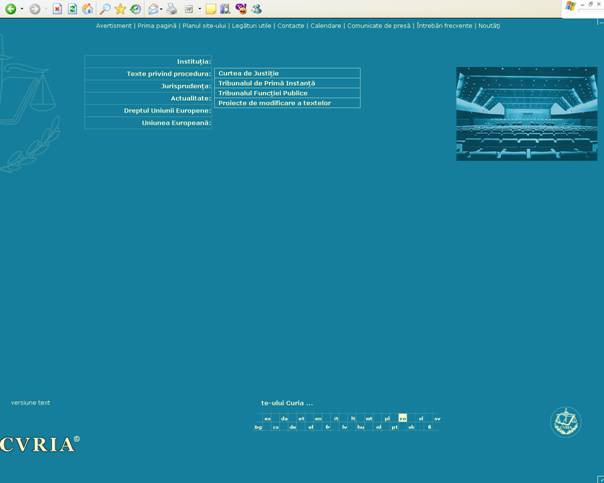The width and height of the screenshot is (604, 483).
Task: Expand the Edit icon dropdown arrow
Action: coord(200,9)
